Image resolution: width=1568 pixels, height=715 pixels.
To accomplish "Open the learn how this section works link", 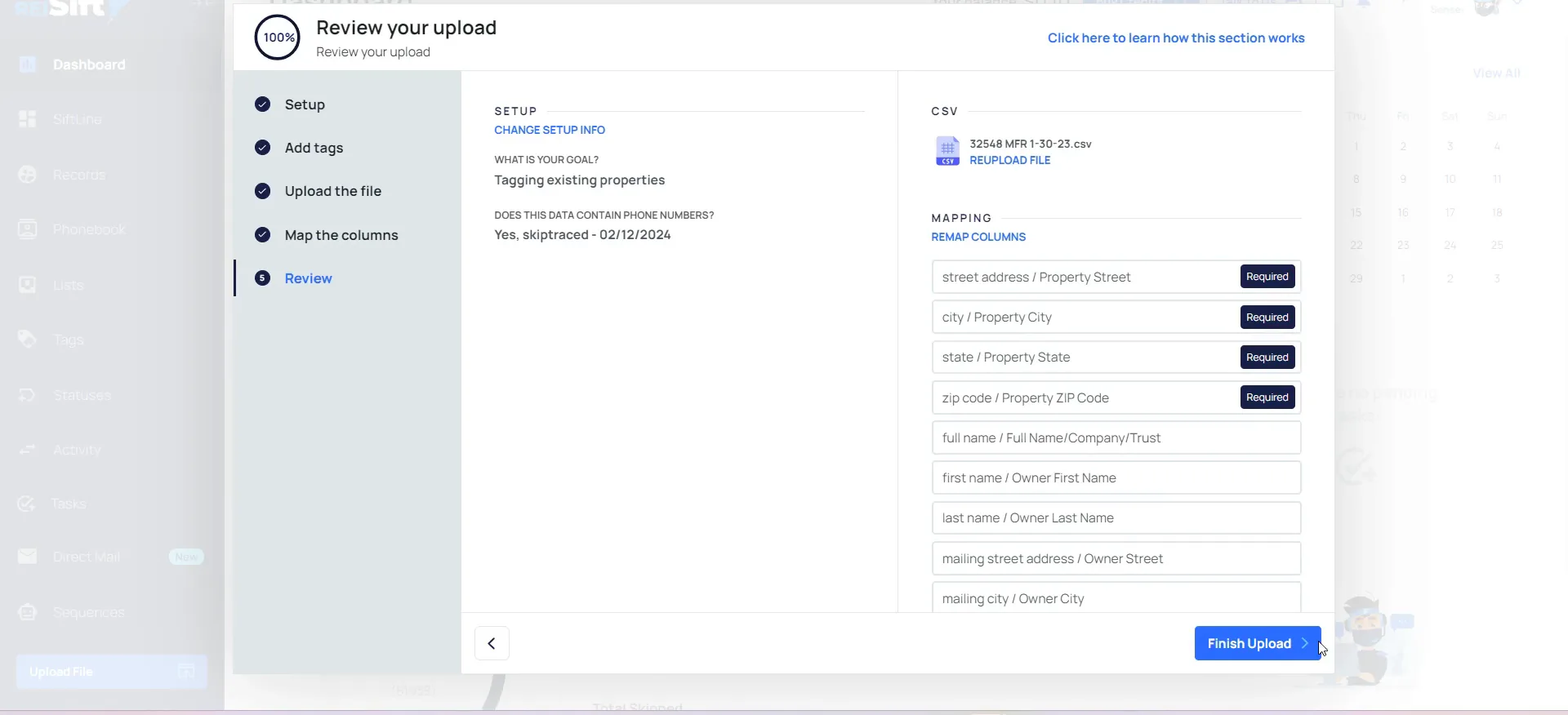I will [1176, 38].
